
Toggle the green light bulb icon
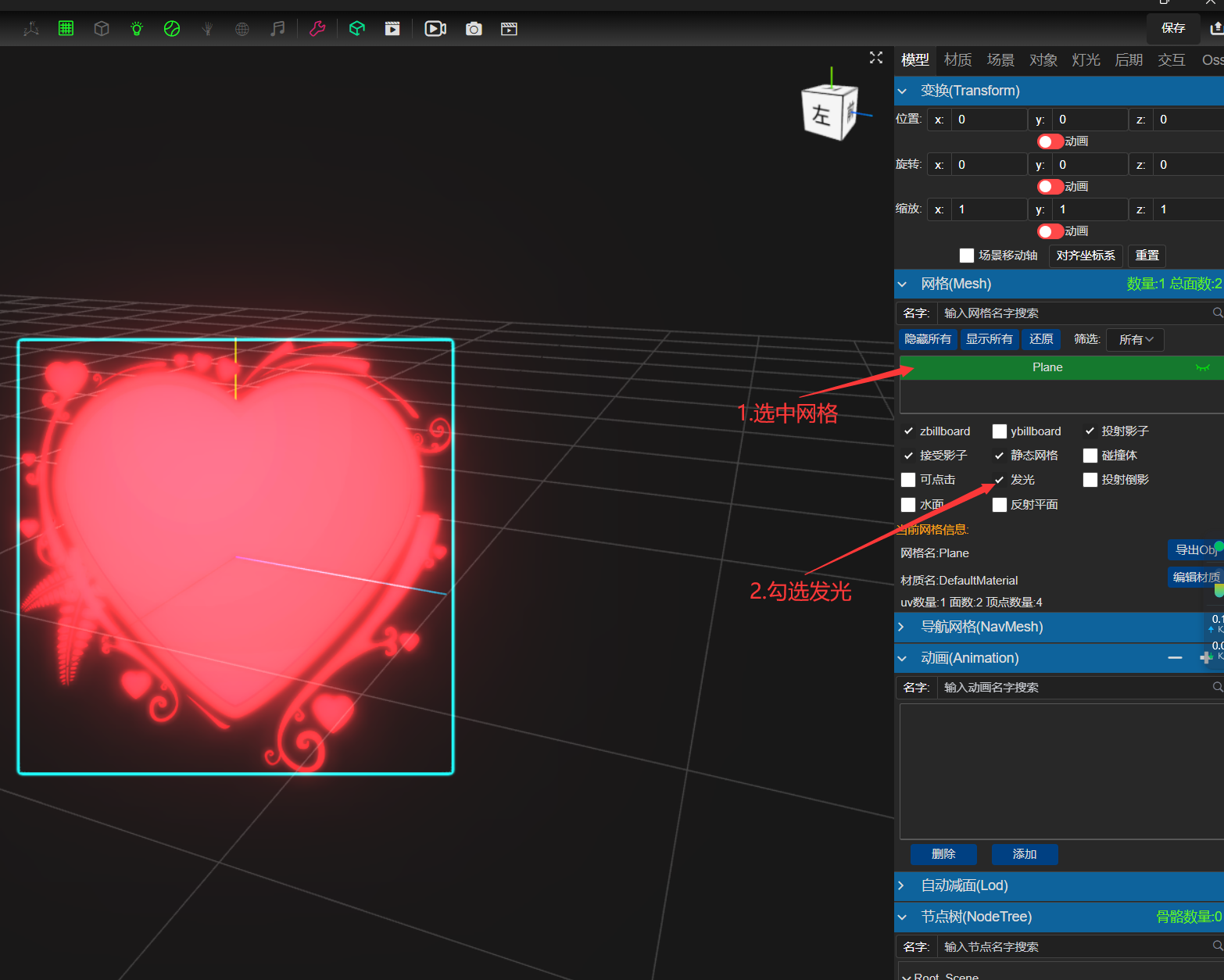137,29
